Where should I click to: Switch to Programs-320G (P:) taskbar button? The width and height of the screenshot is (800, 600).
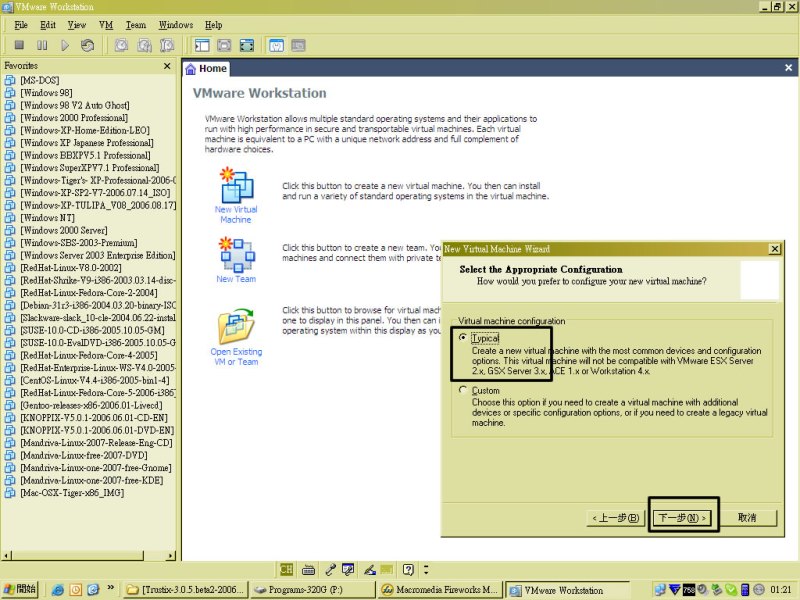click(313, 590)
